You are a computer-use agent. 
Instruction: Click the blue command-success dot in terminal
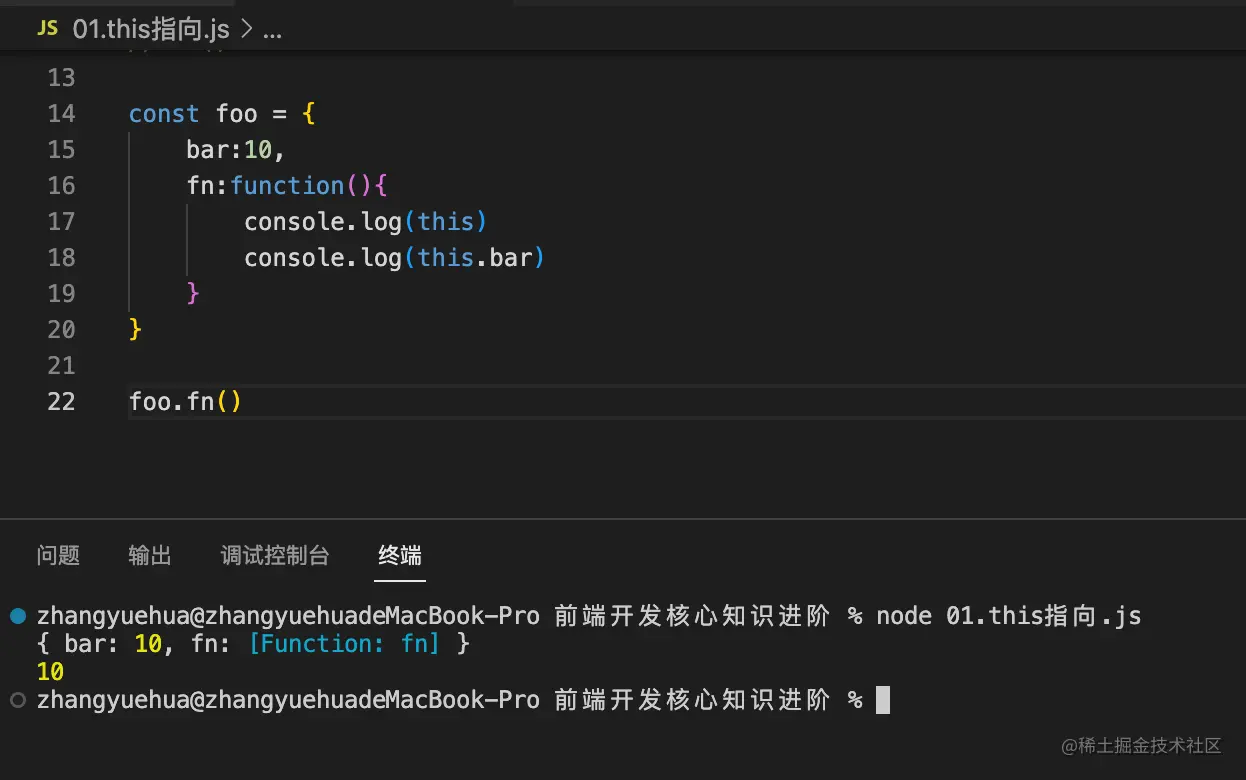pyautogui.click(x=17, y=616)
